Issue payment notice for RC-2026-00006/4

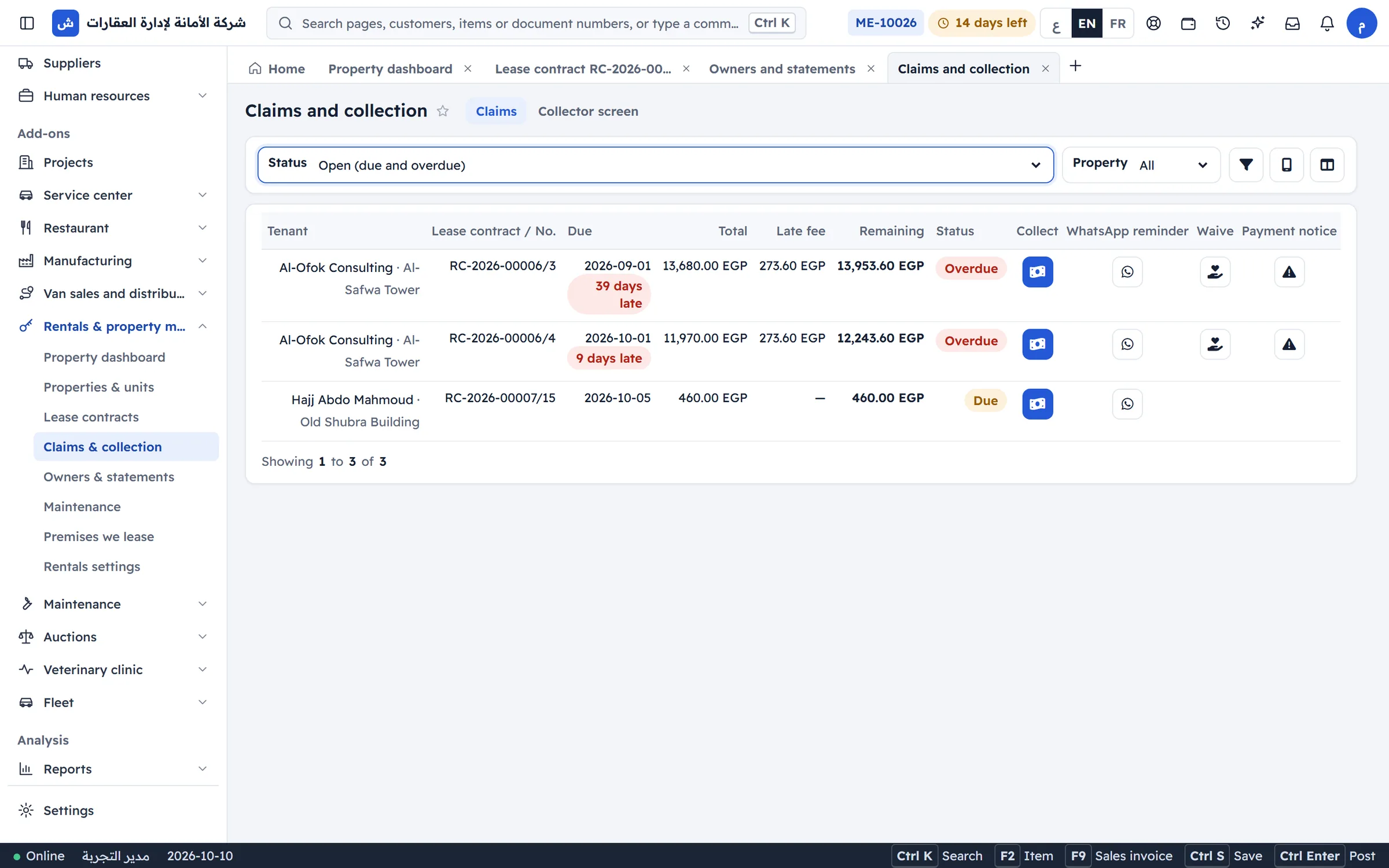click(1289, 344)
